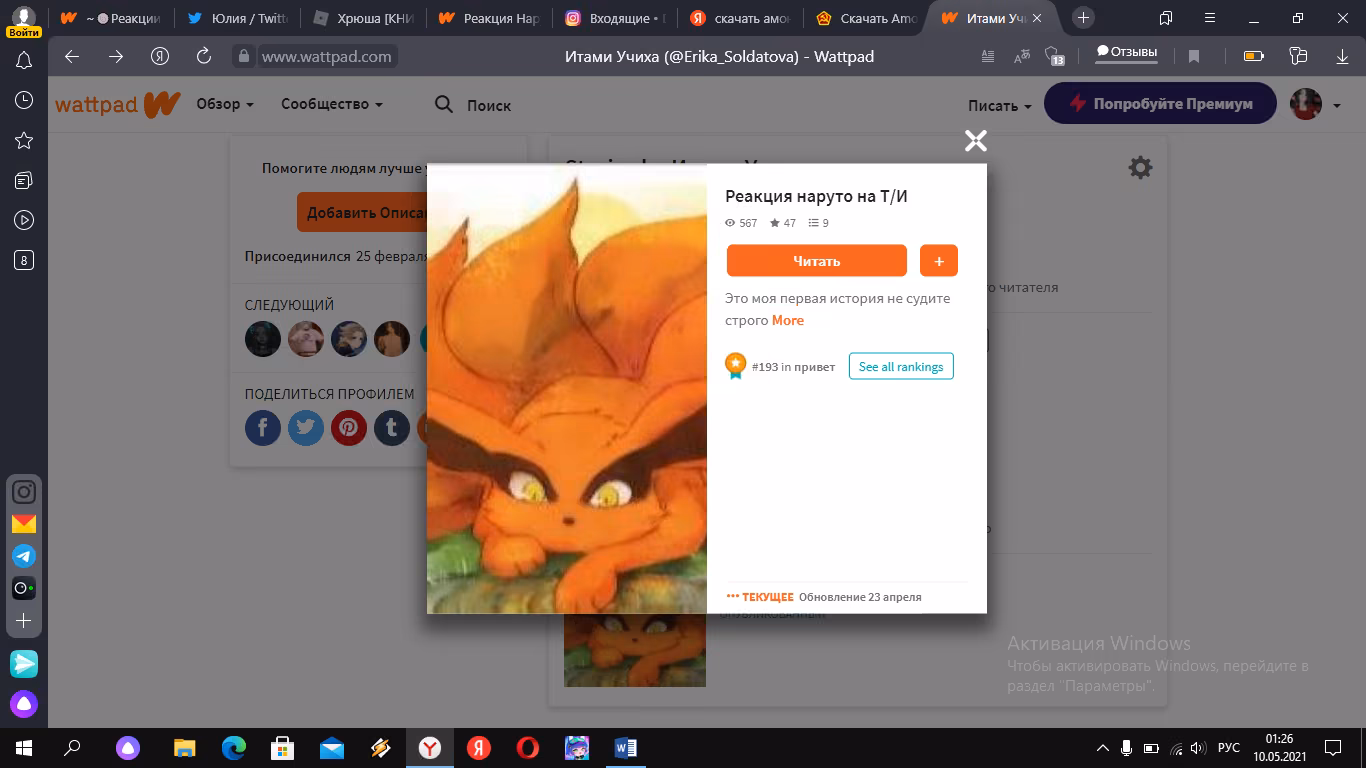Open Отзывы reviews button

pos(1126,52)
